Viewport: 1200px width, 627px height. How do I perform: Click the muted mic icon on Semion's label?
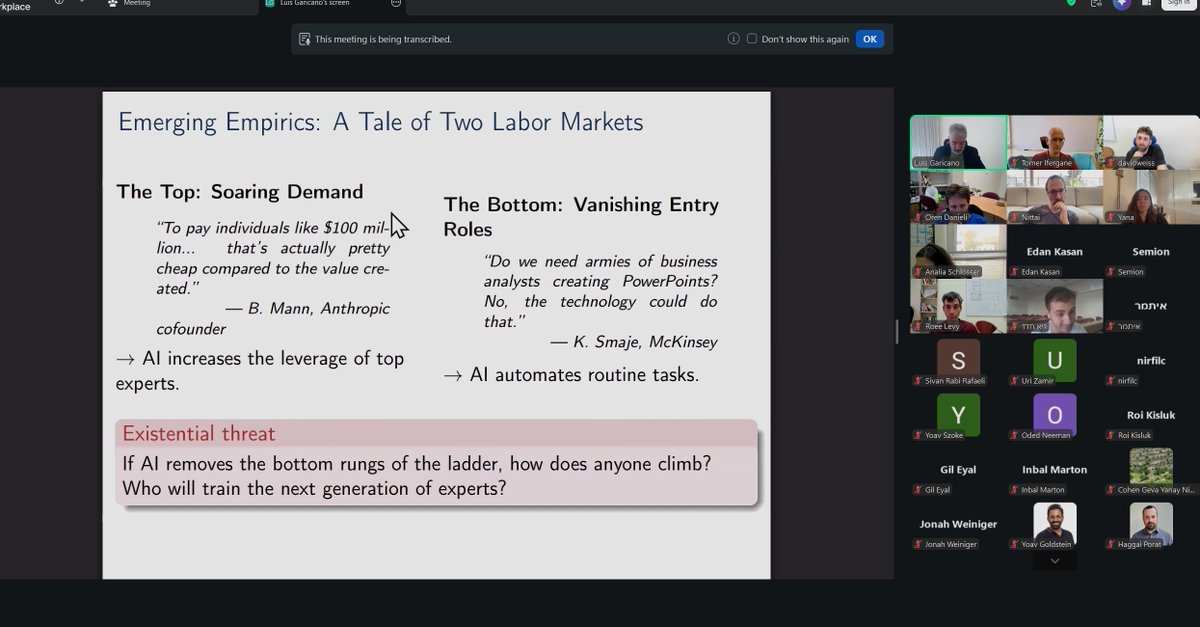pos(1111,272)
